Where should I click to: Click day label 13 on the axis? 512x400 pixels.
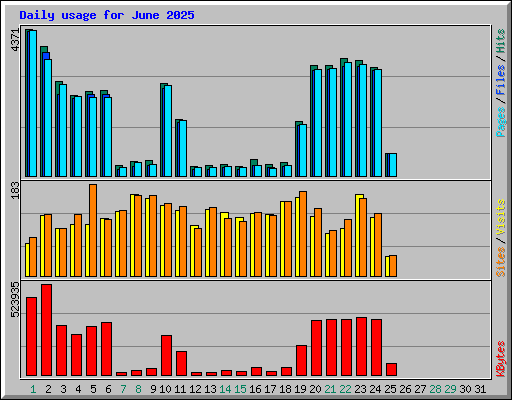[x=210, y=389]
